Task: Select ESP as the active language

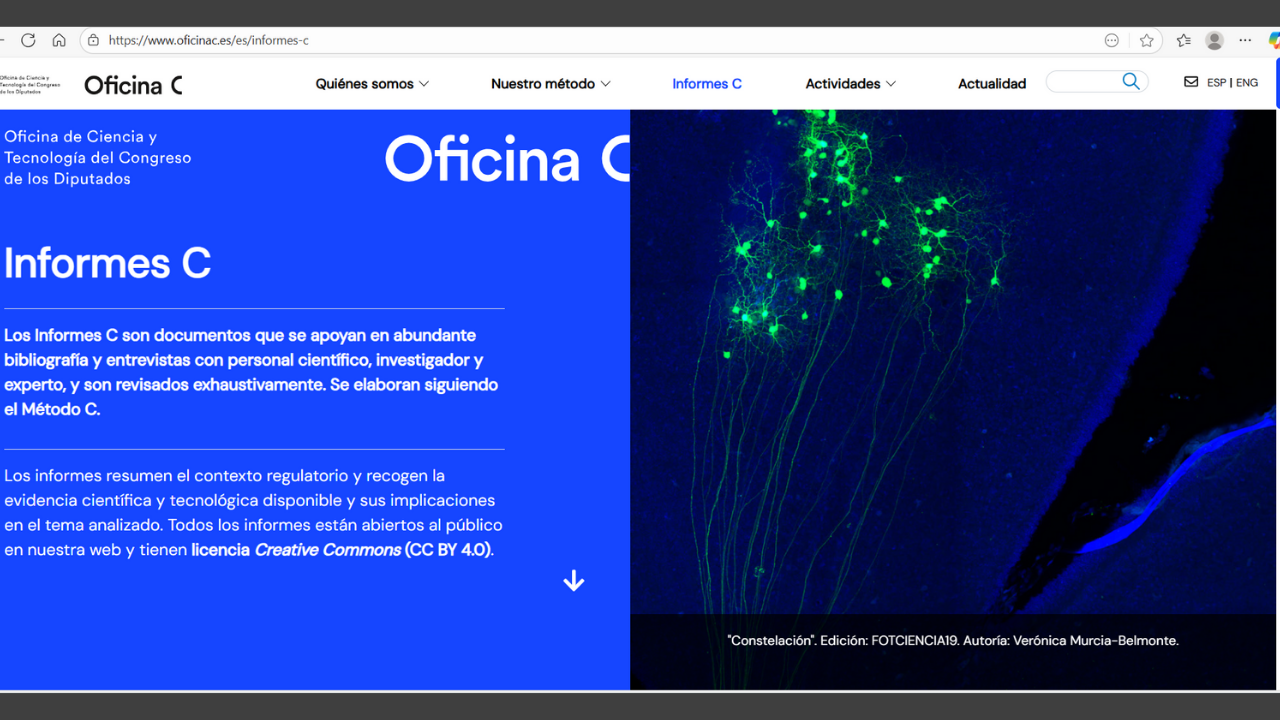Action: click(1216, 82)
